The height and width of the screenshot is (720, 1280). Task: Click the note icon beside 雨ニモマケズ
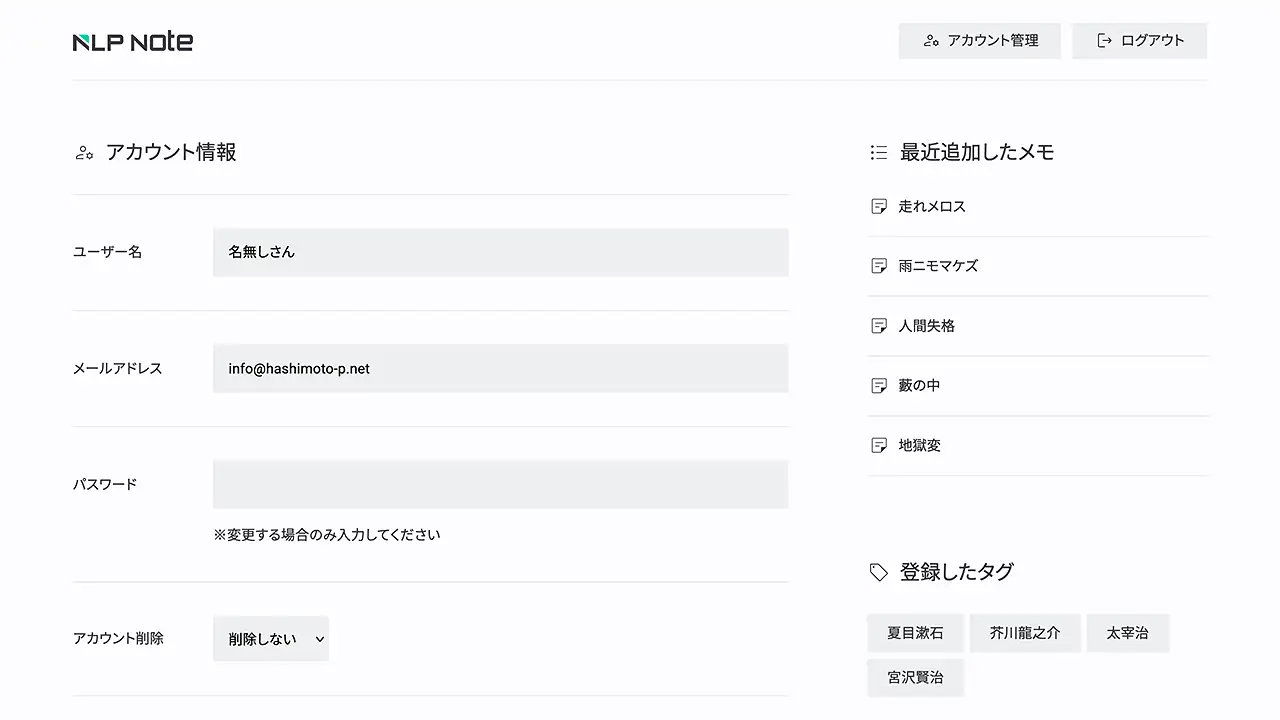click(x=879, y=266)
